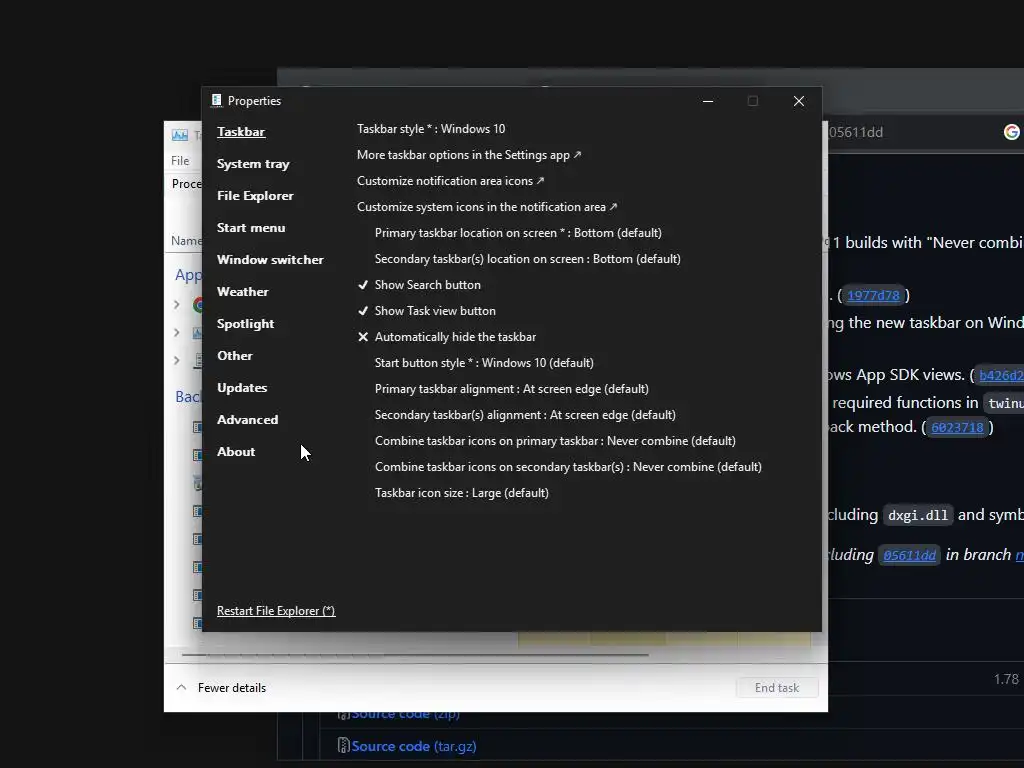Open the Advanced section
Image resolution: width=1024 pixels, height=768 pixels.
(x=247, y=420)
